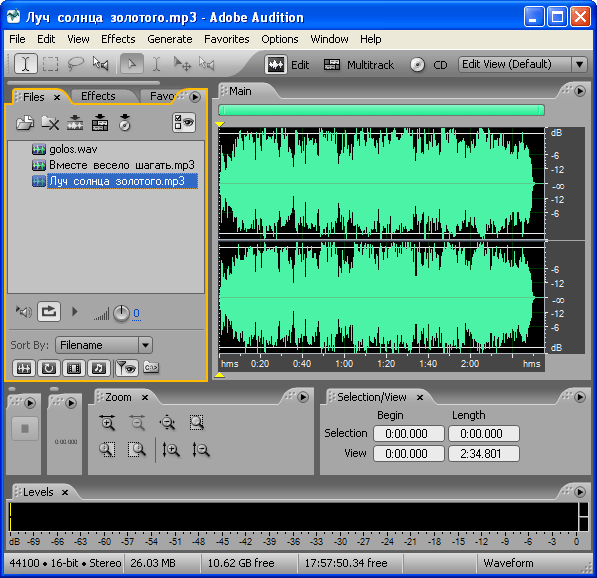This screenshot has width=597, height=578.
Task: Open the Options menu
Action: click(279, 39)
